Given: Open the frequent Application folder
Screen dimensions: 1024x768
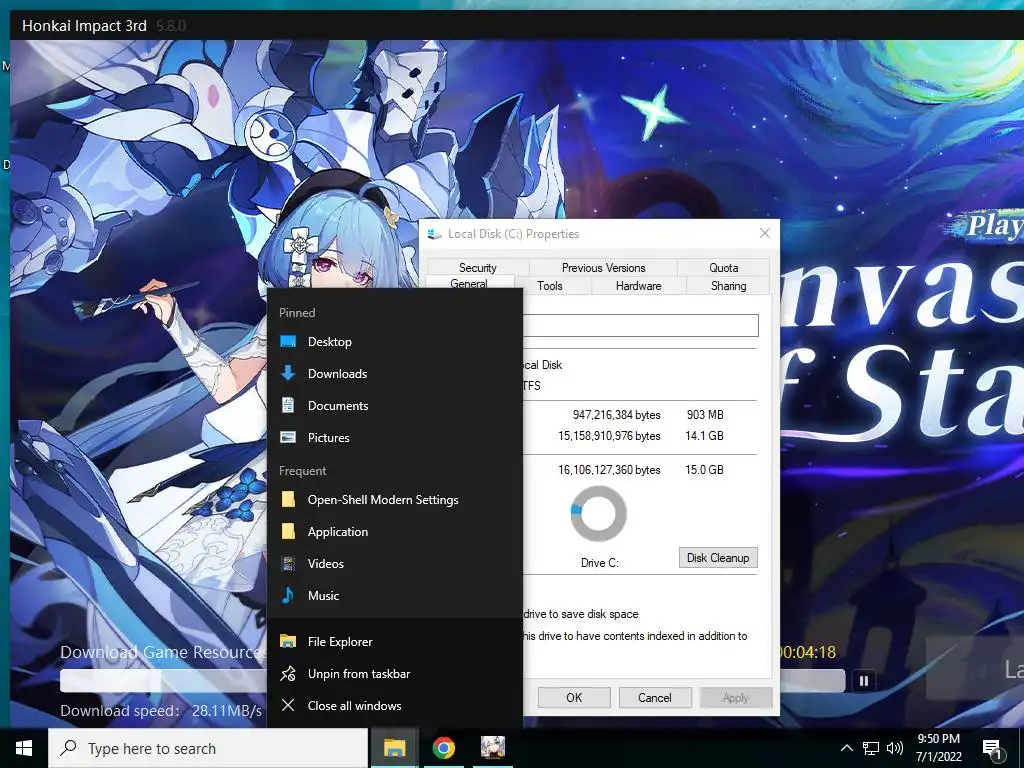Looking at the screenshot, I should [x=394, y=532].
